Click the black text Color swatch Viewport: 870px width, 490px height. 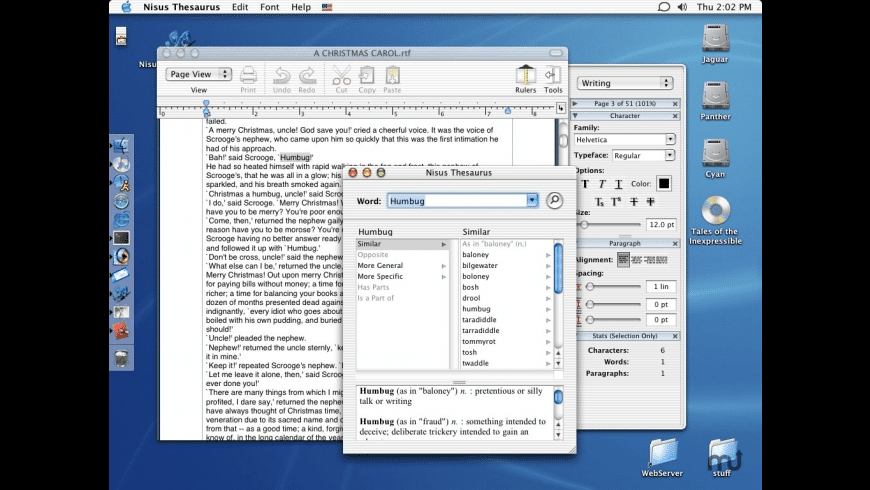664,183
